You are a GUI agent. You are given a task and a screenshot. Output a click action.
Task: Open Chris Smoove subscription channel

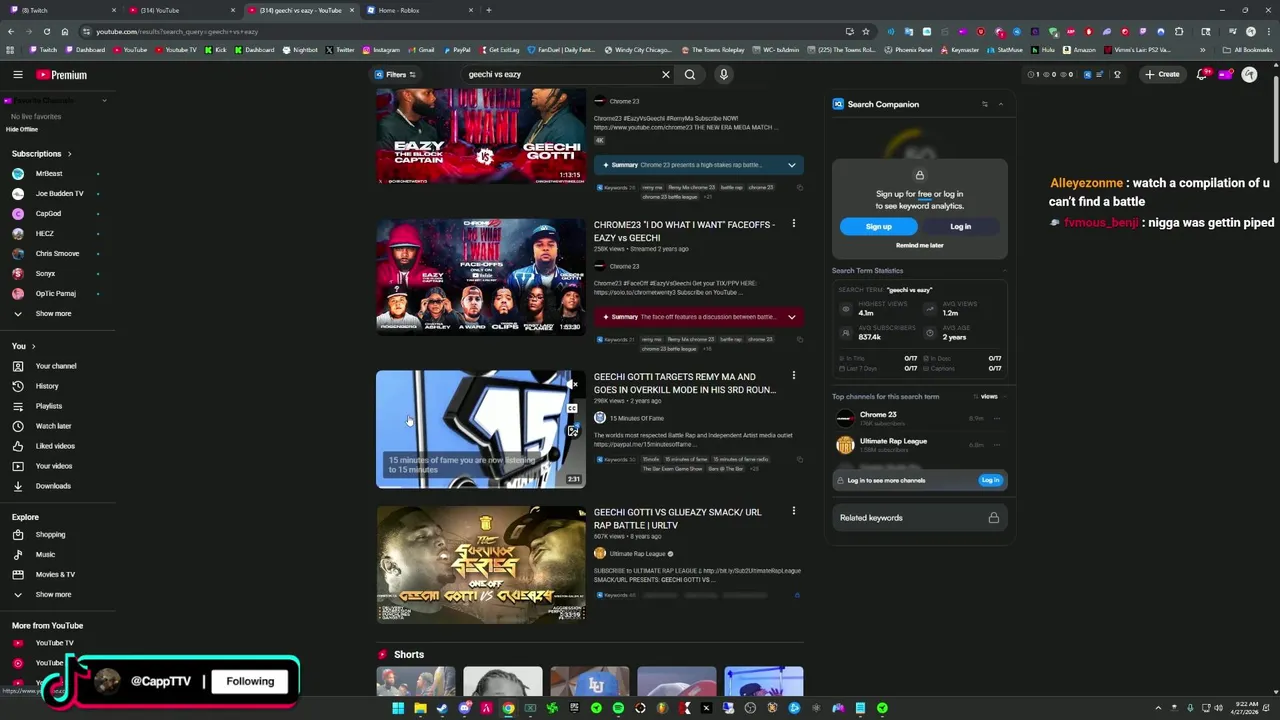[x=57, y=254]
